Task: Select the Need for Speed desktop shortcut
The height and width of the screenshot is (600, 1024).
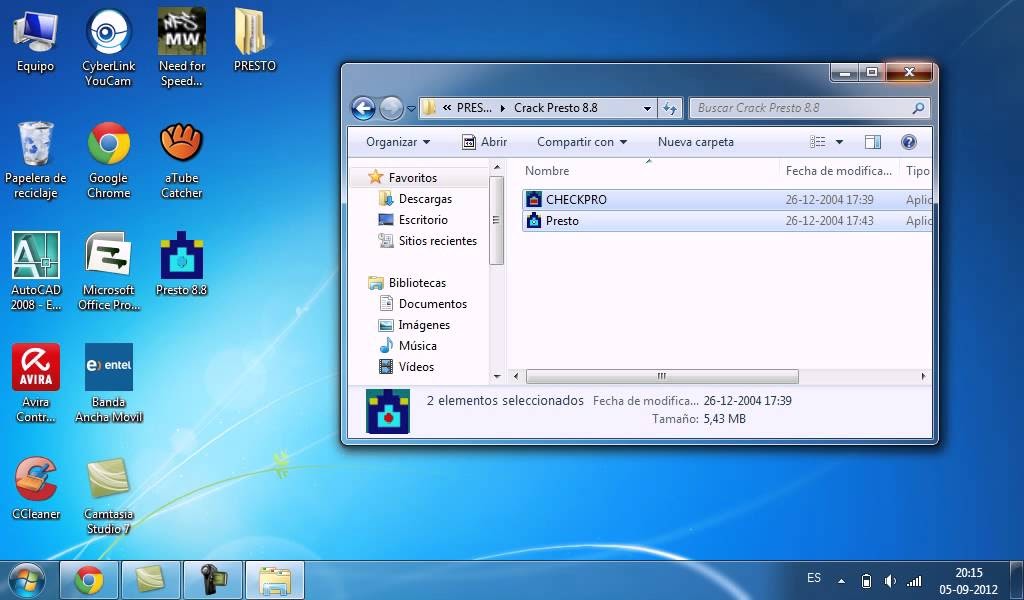Action: 182,48
